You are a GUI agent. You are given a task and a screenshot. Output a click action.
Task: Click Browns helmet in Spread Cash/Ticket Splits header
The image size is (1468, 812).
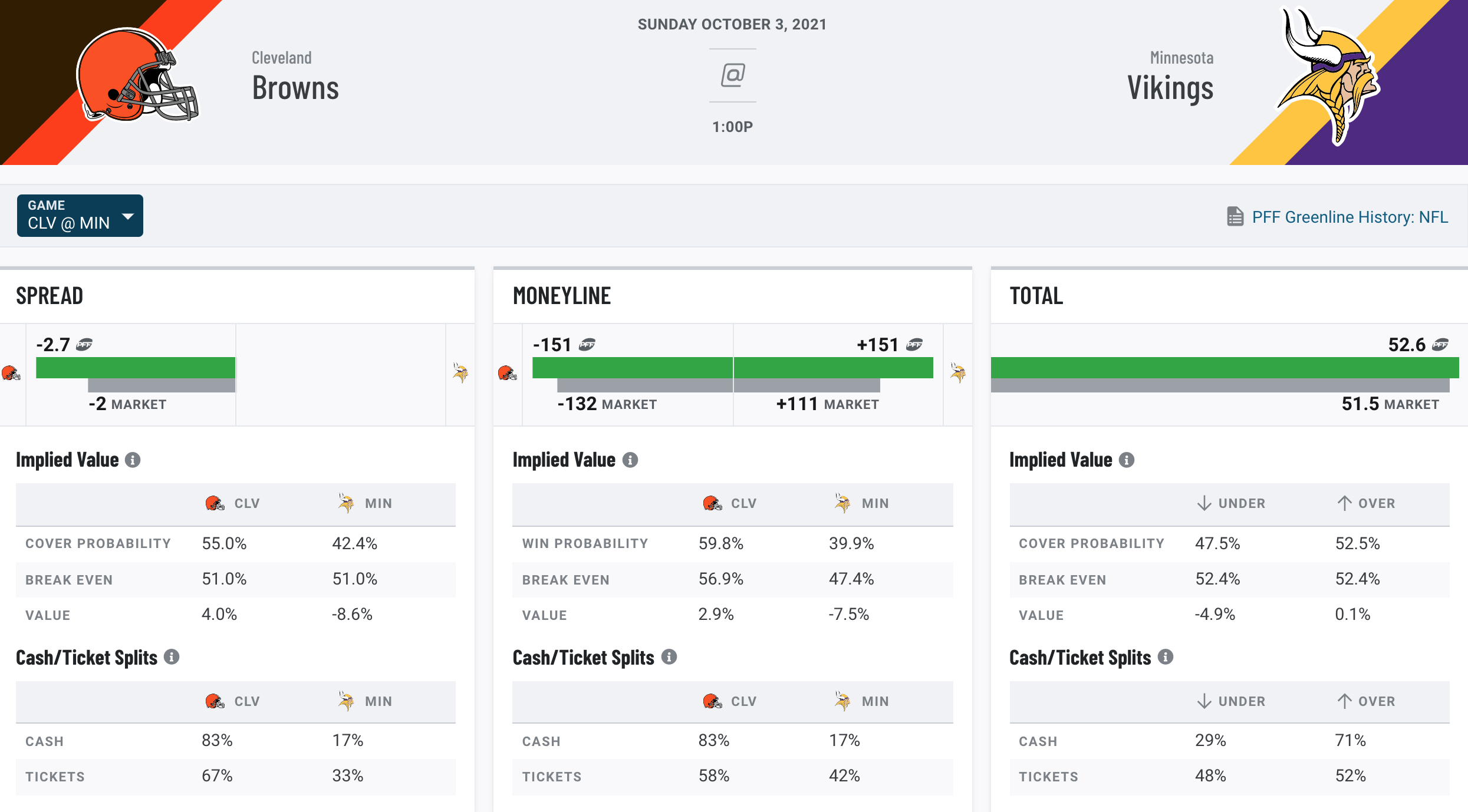pyautogui.click(x=215, y=701)
